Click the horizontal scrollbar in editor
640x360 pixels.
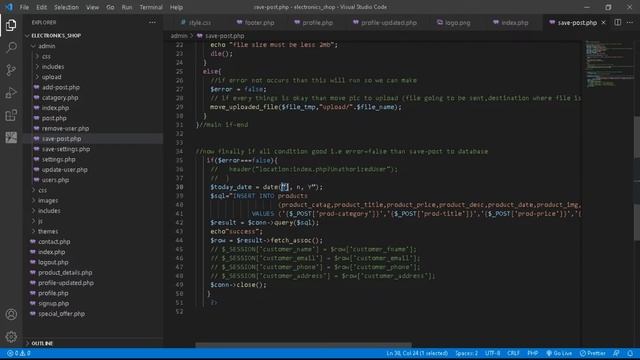click(x=303, y=345)
